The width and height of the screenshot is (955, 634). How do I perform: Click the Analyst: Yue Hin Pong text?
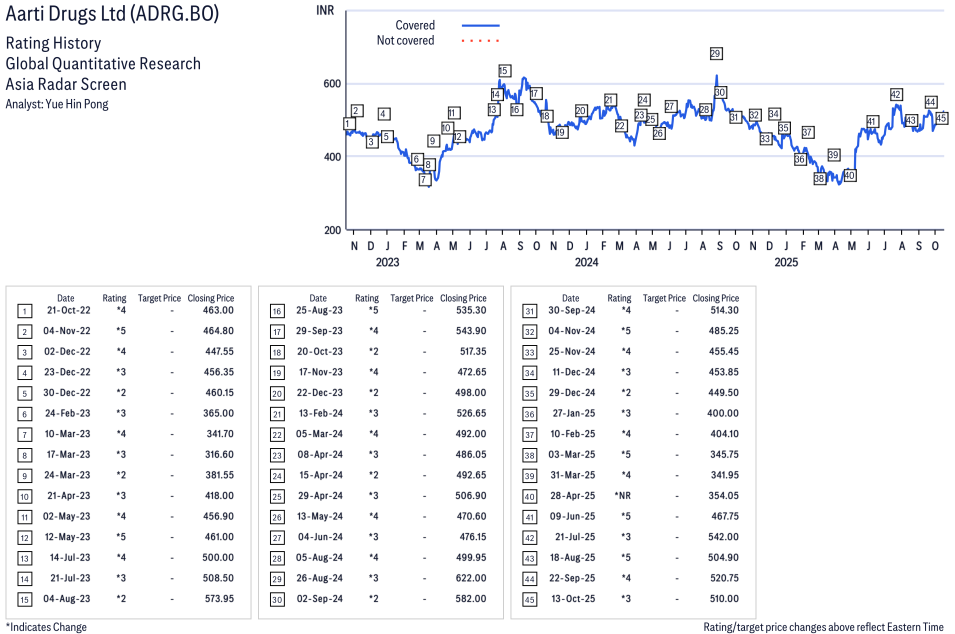coord(57,104)
